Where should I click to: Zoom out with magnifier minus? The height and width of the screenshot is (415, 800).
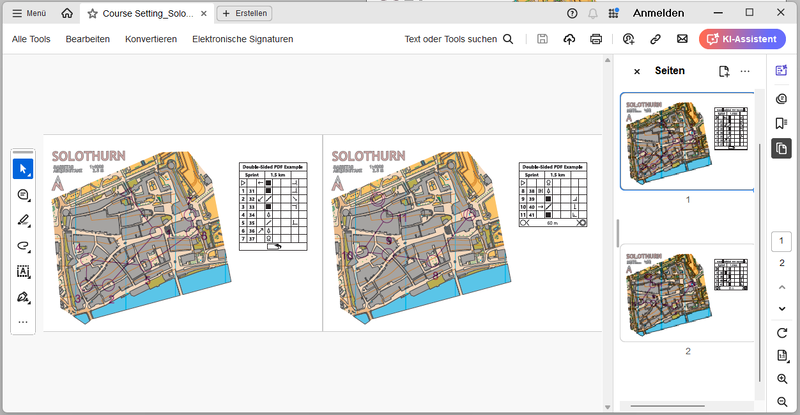tap(782, 402)
